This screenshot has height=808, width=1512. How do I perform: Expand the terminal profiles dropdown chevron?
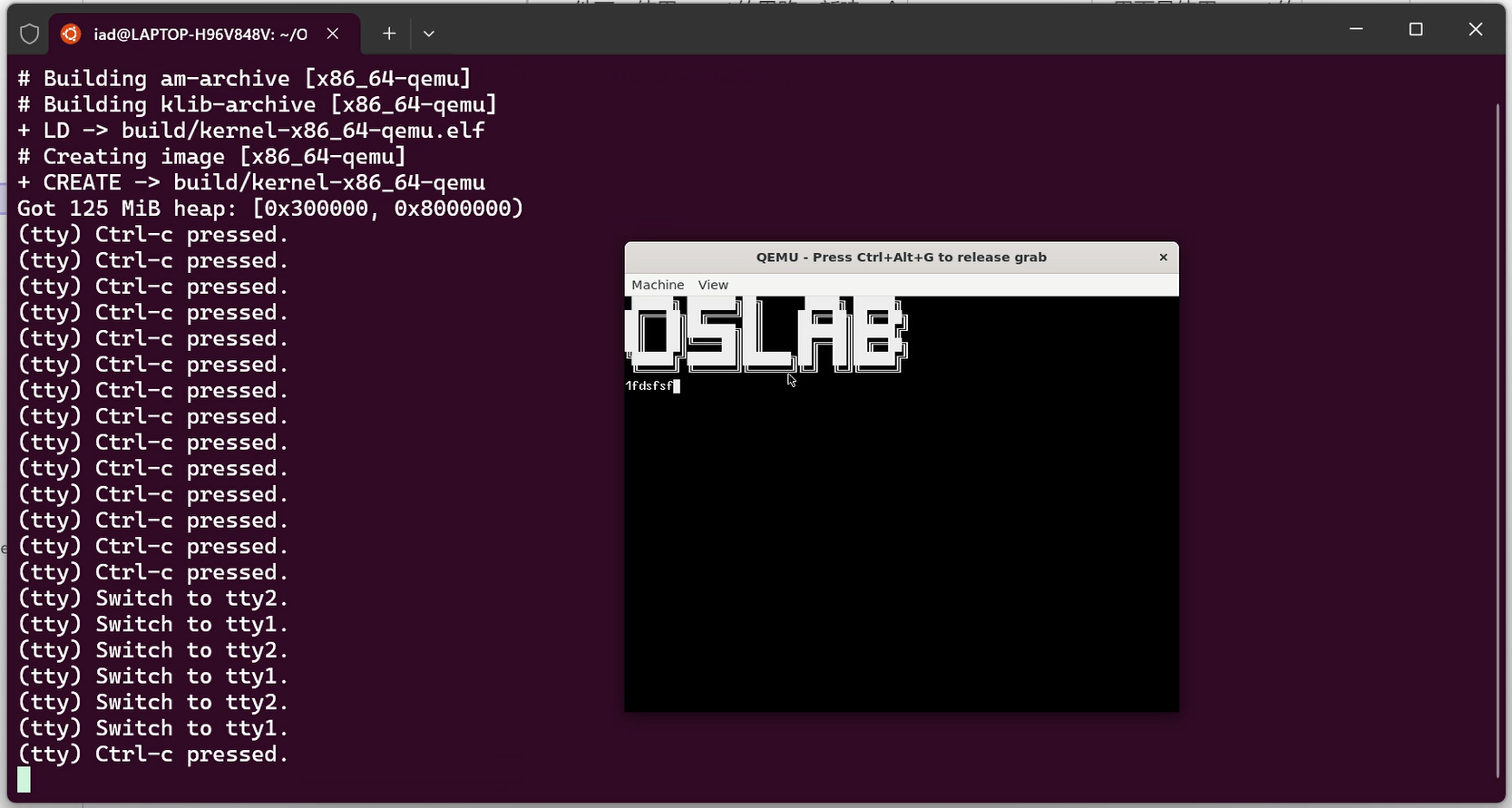tap(429, 34)
